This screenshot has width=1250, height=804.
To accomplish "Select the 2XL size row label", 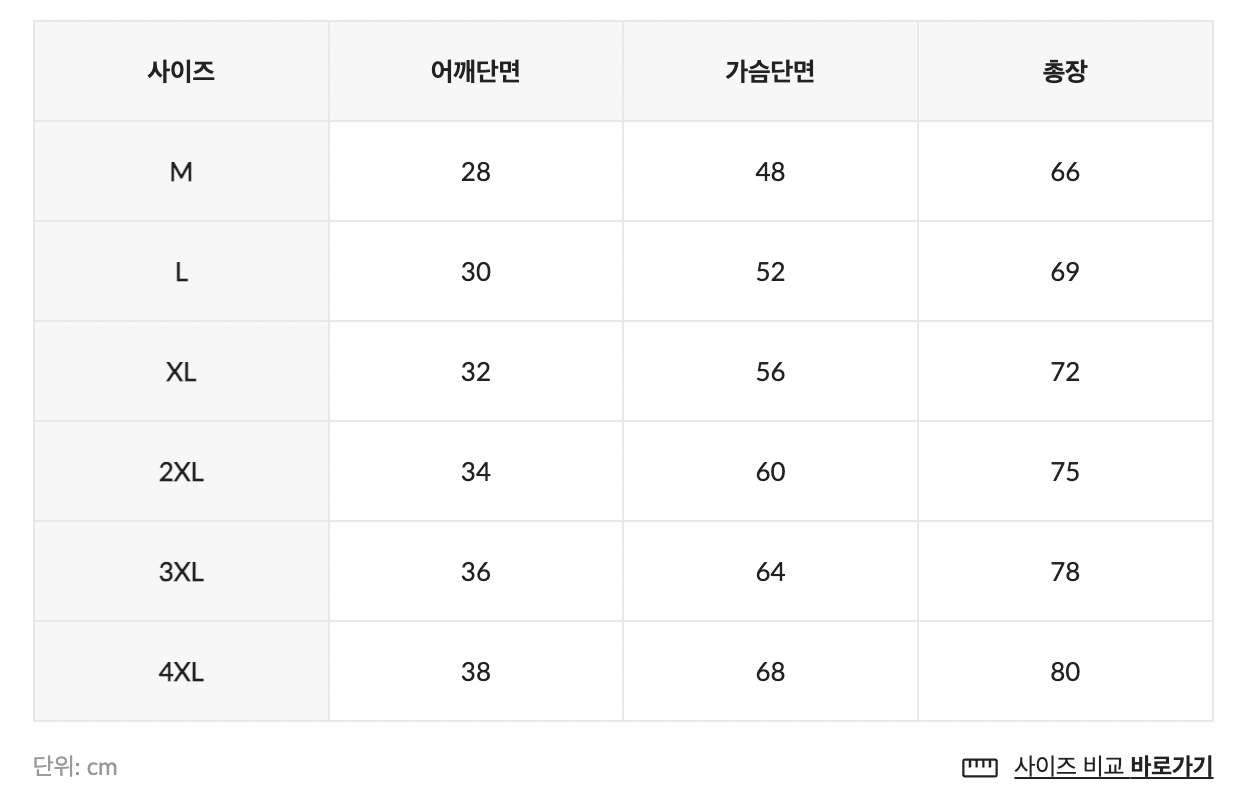I will coord(181,472).
